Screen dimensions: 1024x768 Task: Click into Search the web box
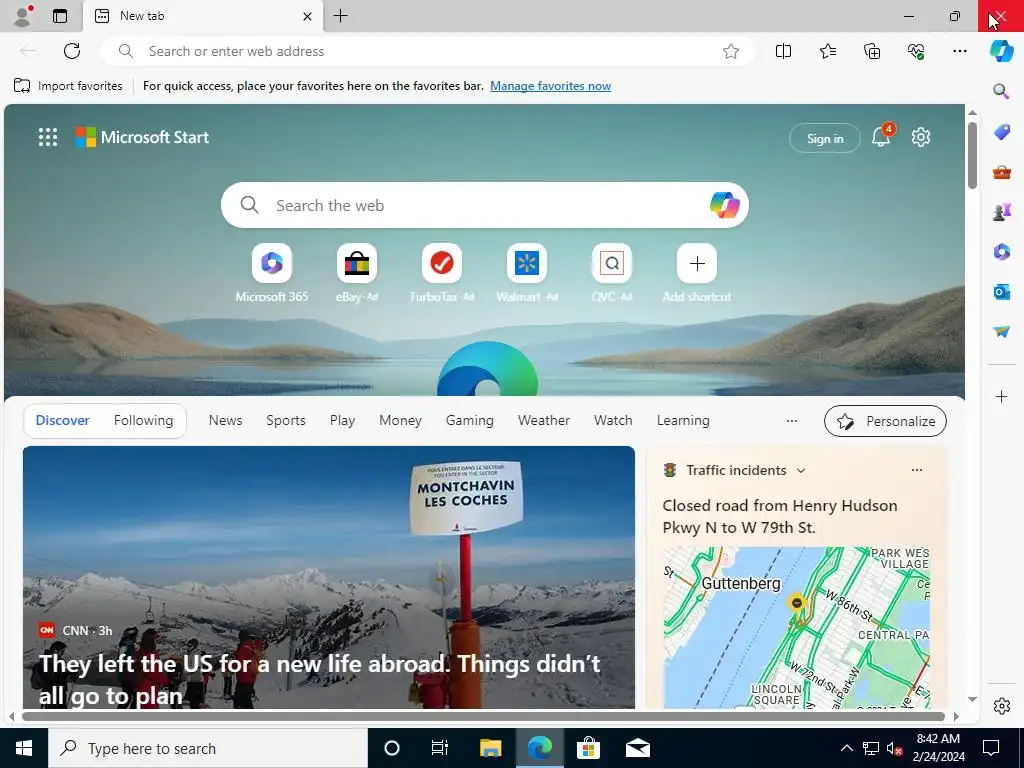483,205
